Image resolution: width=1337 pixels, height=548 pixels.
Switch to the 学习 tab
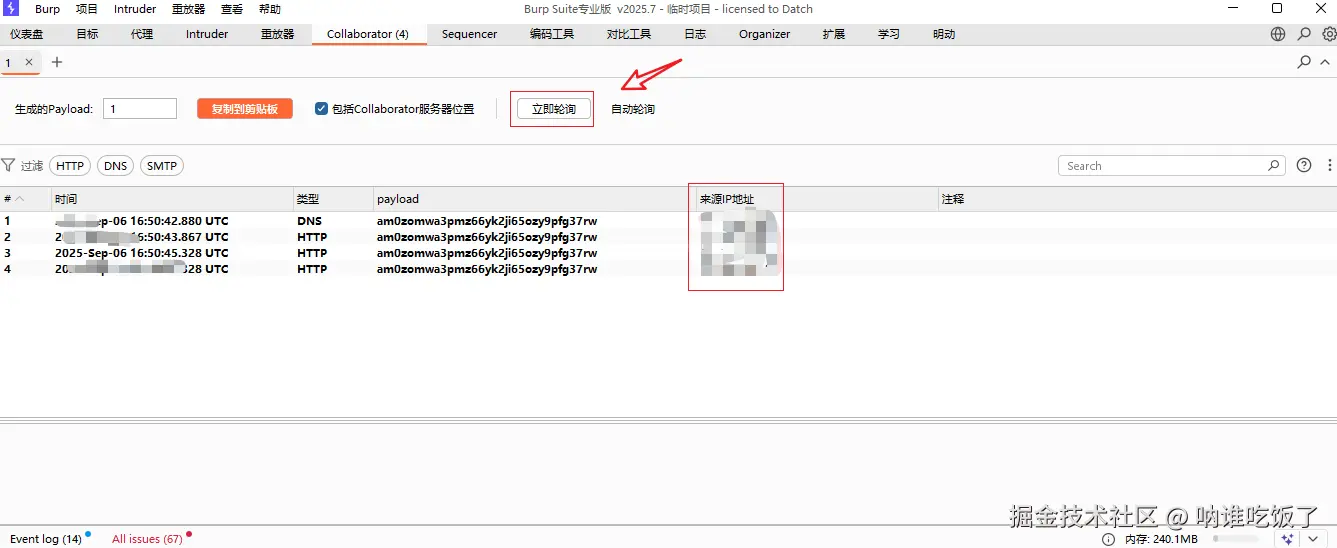[x=889, y=34]
